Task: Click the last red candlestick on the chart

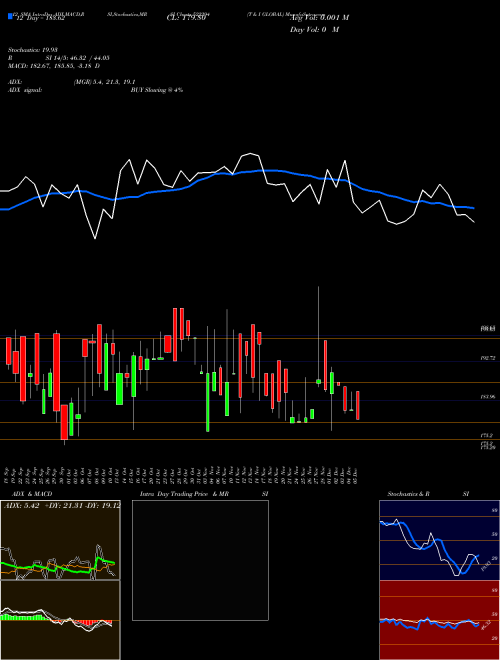Action: [358, 405]
